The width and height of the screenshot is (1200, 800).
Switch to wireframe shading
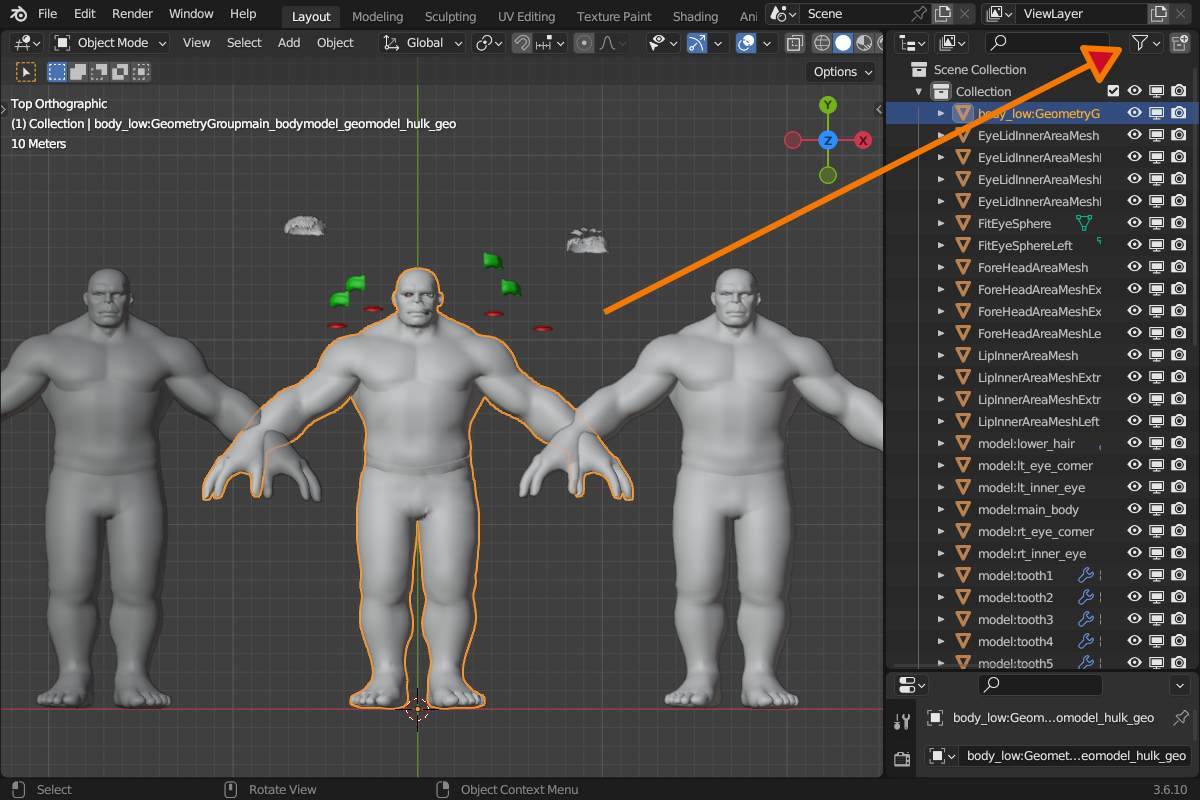[822, 43]
